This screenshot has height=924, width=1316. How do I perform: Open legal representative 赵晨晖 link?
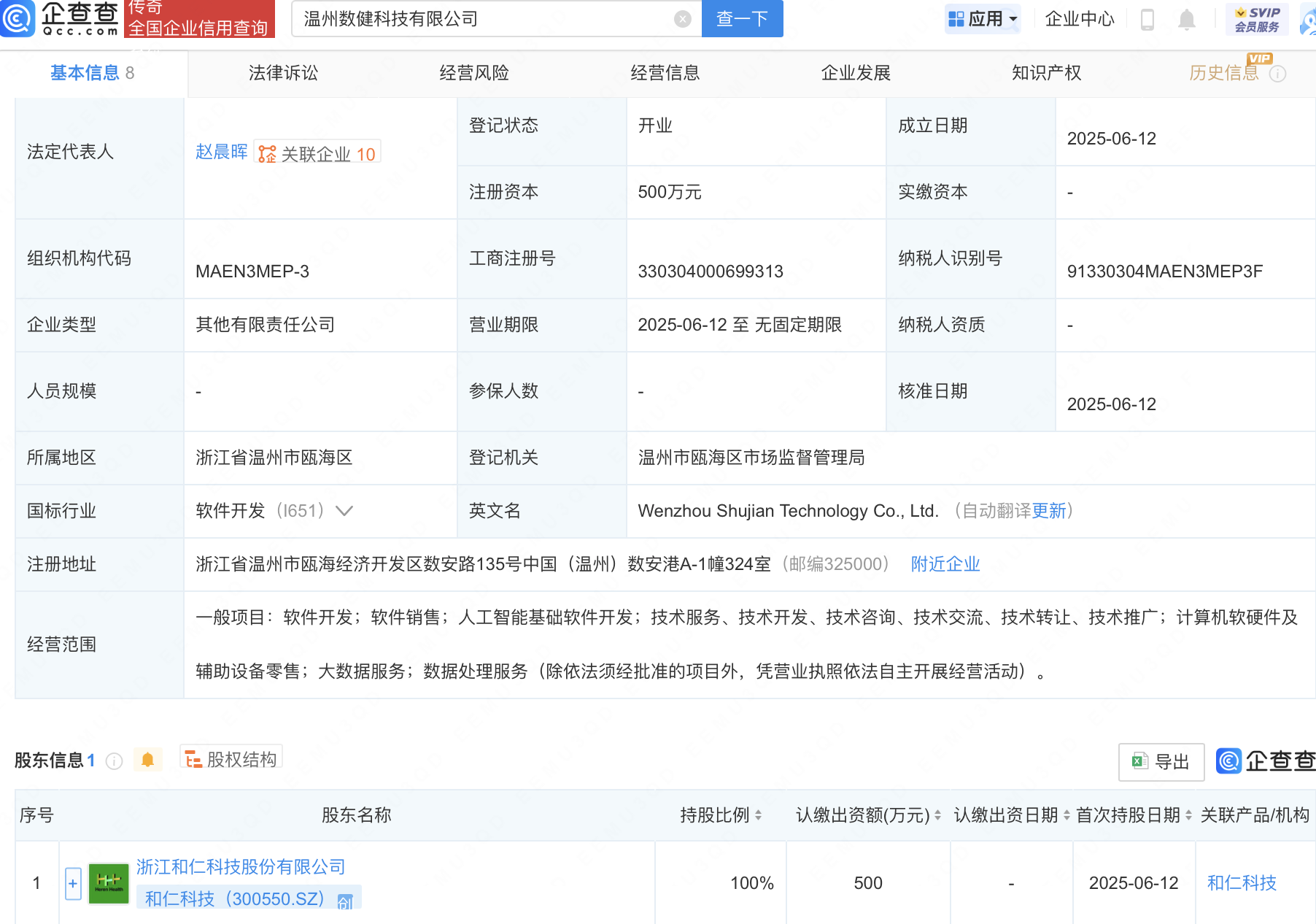[x=222, y=152]
